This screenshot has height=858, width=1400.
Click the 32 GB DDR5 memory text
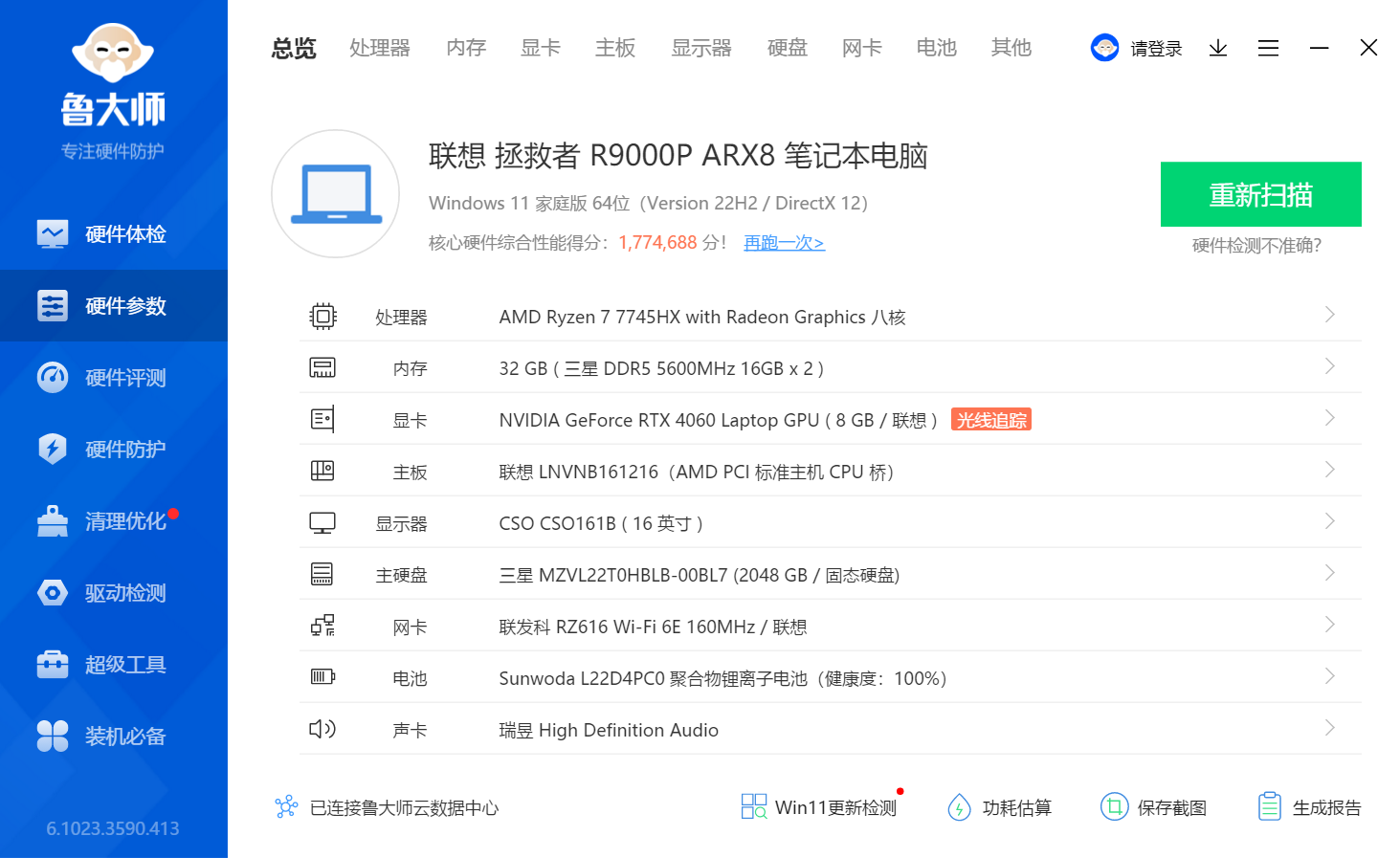pyautogui.click(x=661, y=368)
